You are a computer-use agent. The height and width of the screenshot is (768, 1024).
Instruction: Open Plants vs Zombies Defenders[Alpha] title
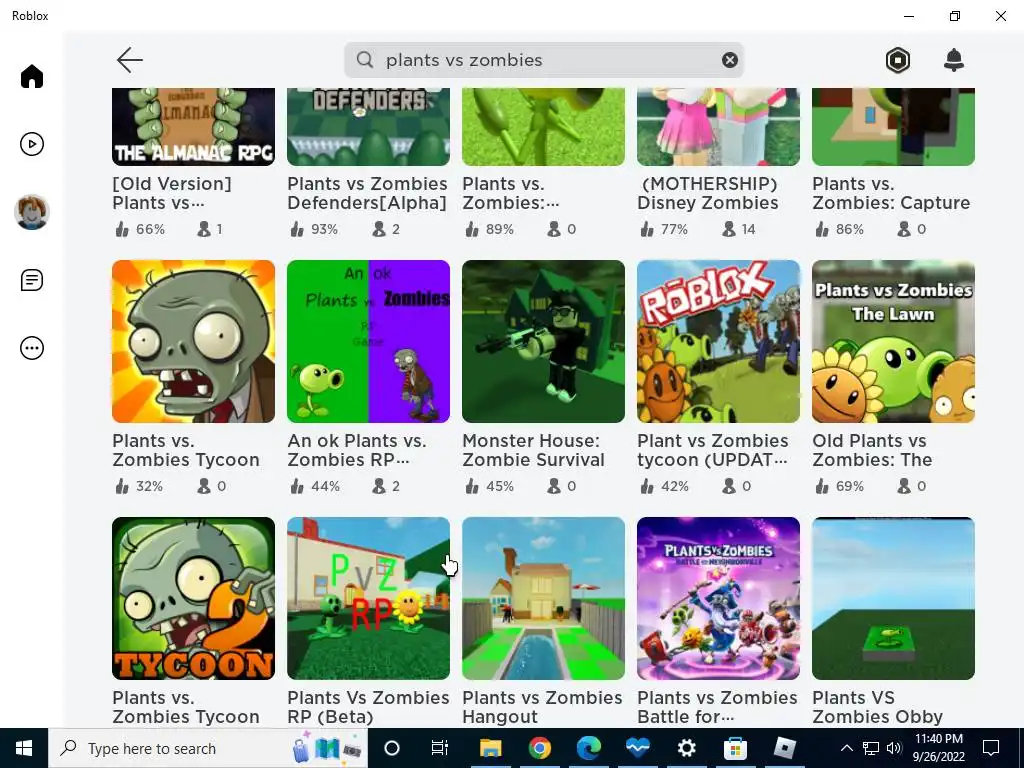click(x=367, y=193)
